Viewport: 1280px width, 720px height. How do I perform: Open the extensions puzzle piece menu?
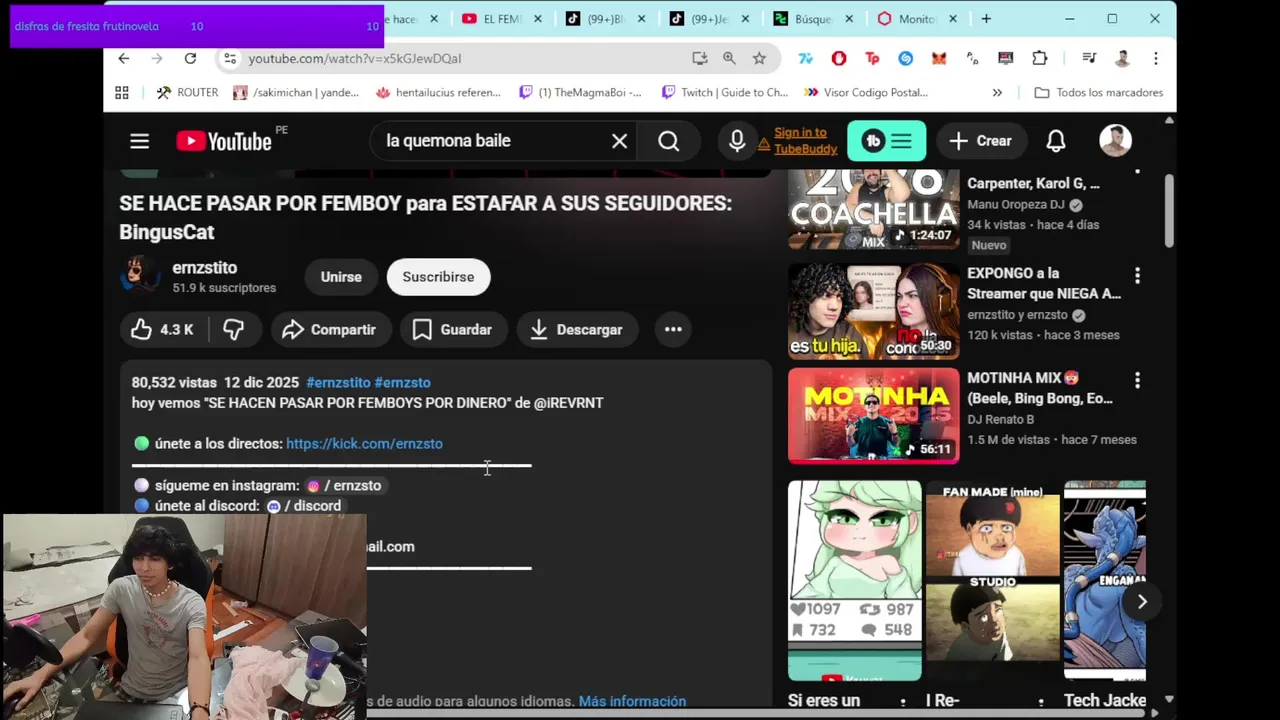tap(1040, 58)
